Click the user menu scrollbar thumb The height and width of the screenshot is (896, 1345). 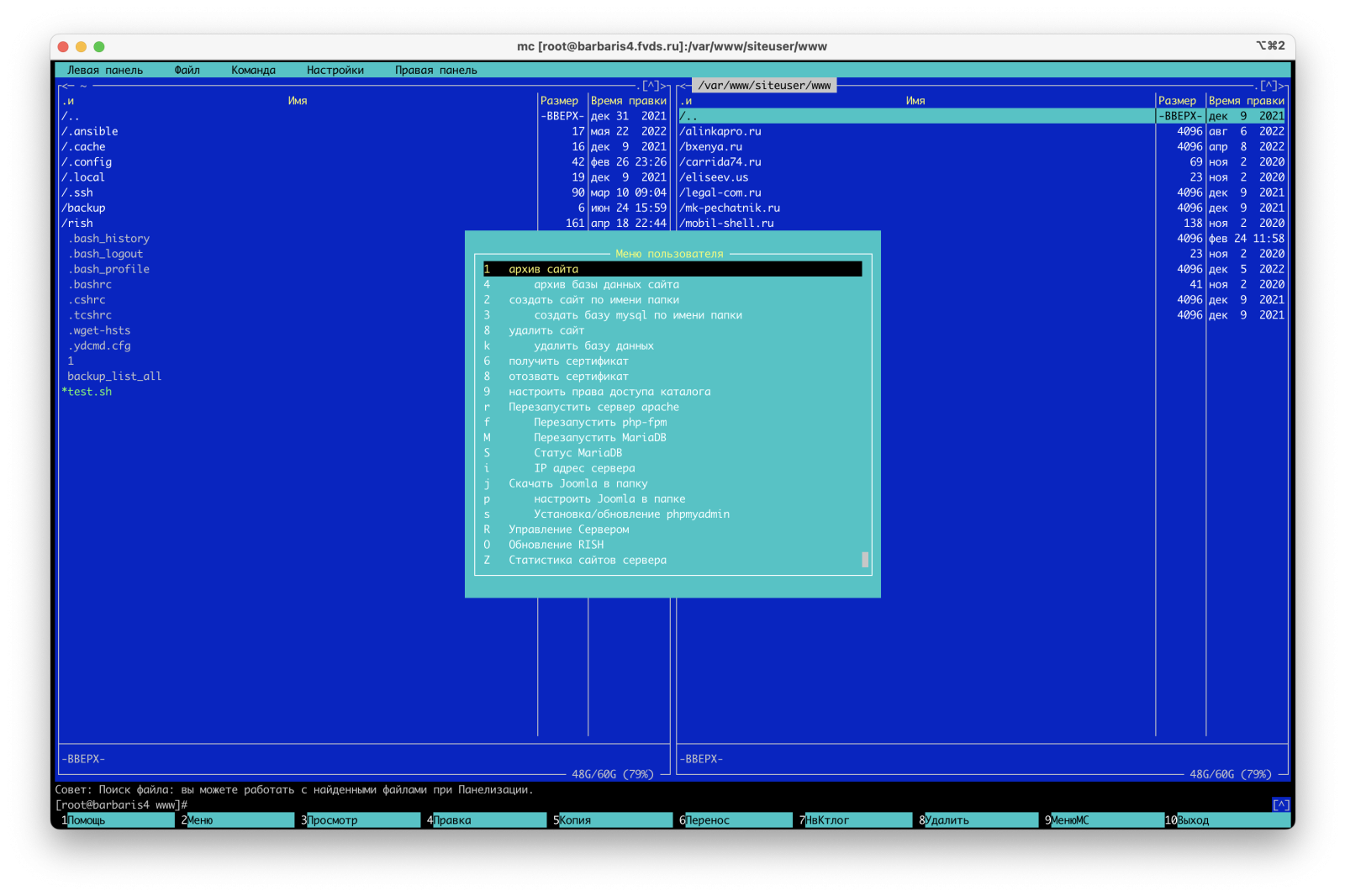pos(865,560)
